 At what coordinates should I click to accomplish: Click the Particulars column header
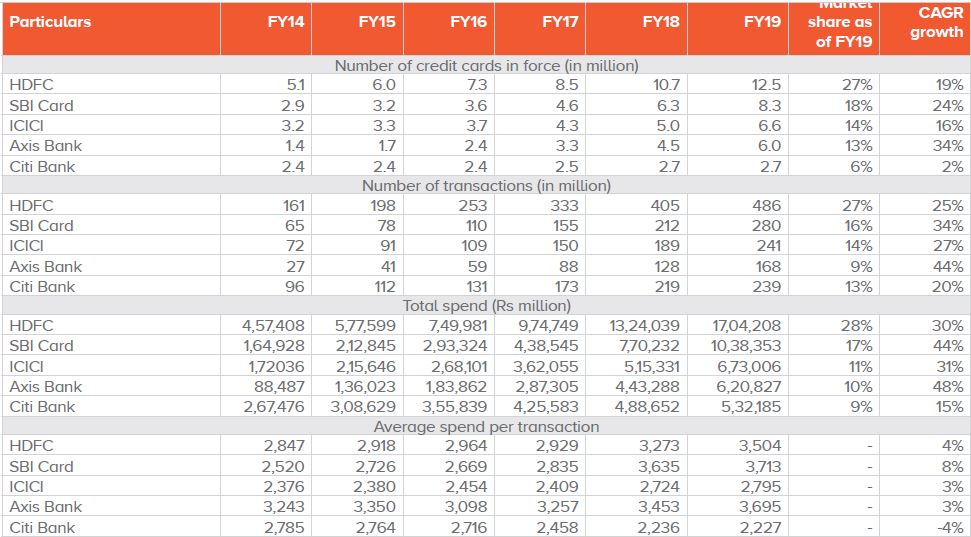pyautogui.click(x=50, y=21)
